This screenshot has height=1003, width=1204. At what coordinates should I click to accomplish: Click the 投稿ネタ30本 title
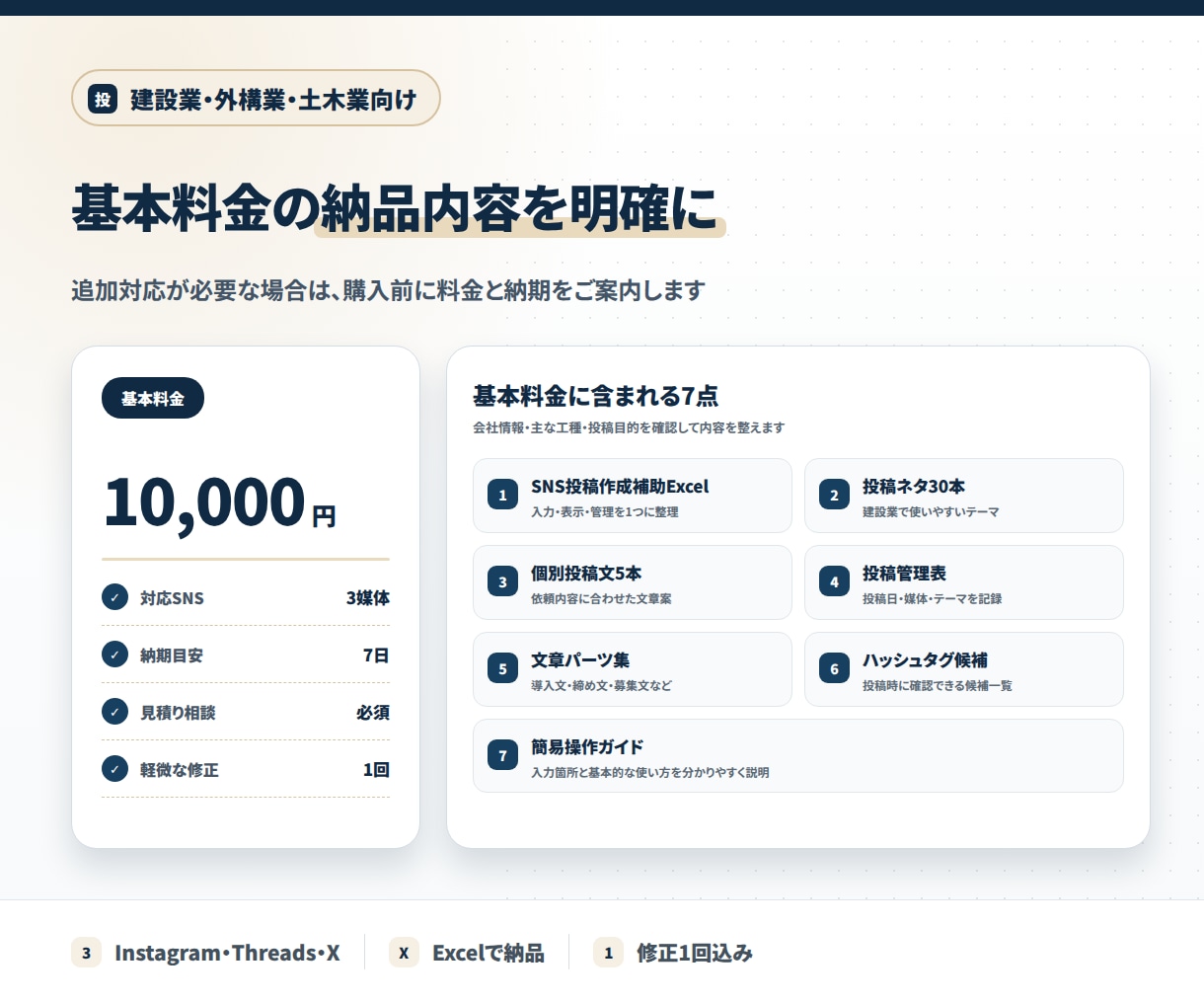[914, 487]
